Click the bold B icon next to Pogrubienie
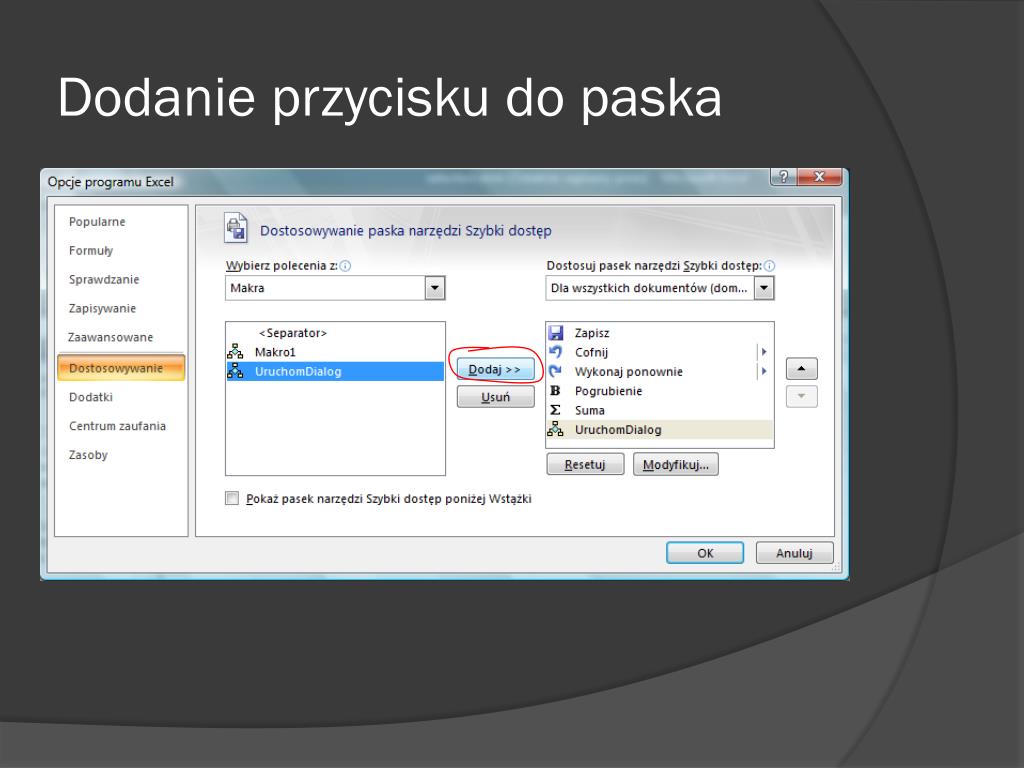Image resolution: width=1024 pixels, height=768 pixels. [x=555, y=391]
